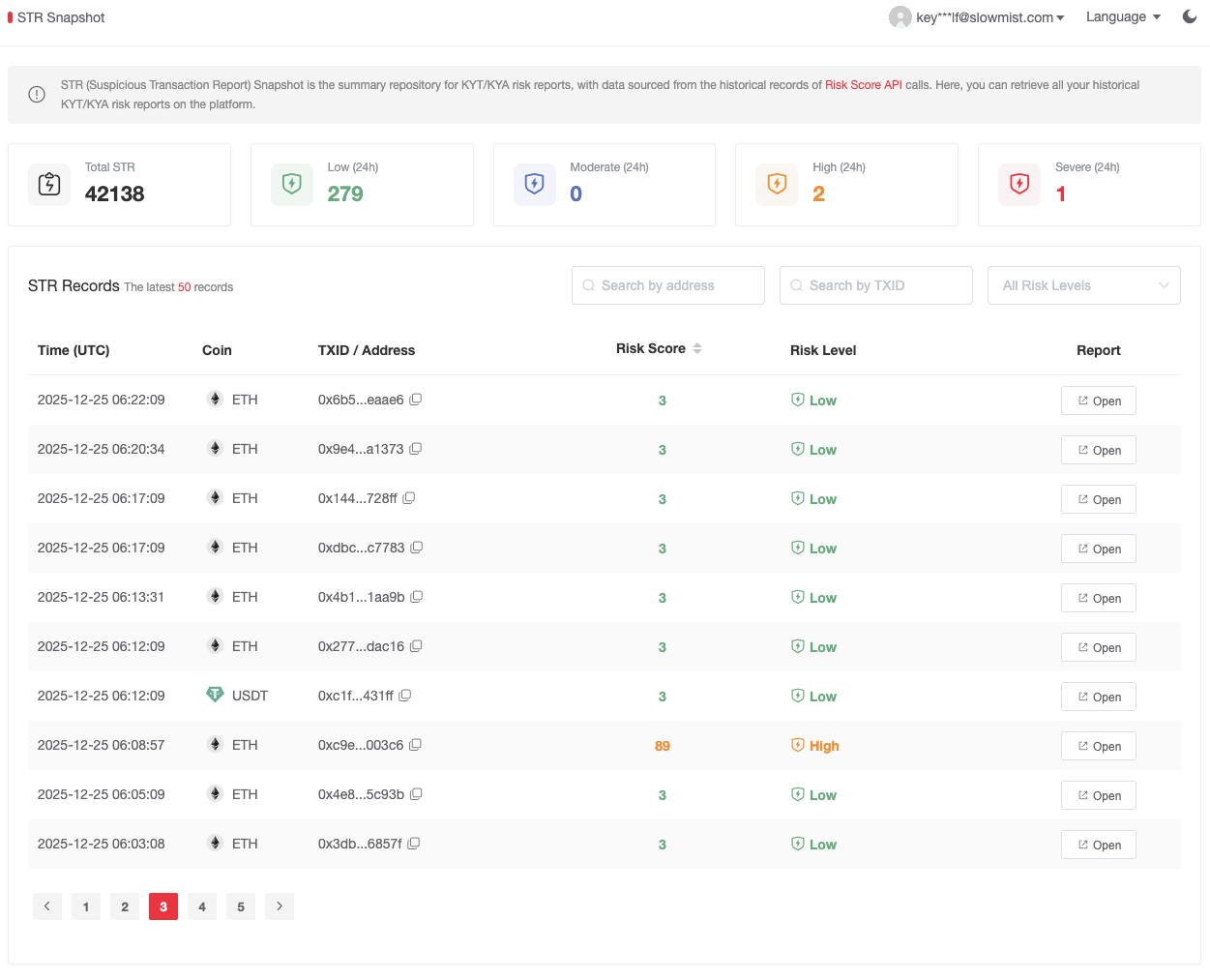Expand the All Risk Levels dropdown
This screenshot has height=980, width=1210.
click(x=1083, y=285)
